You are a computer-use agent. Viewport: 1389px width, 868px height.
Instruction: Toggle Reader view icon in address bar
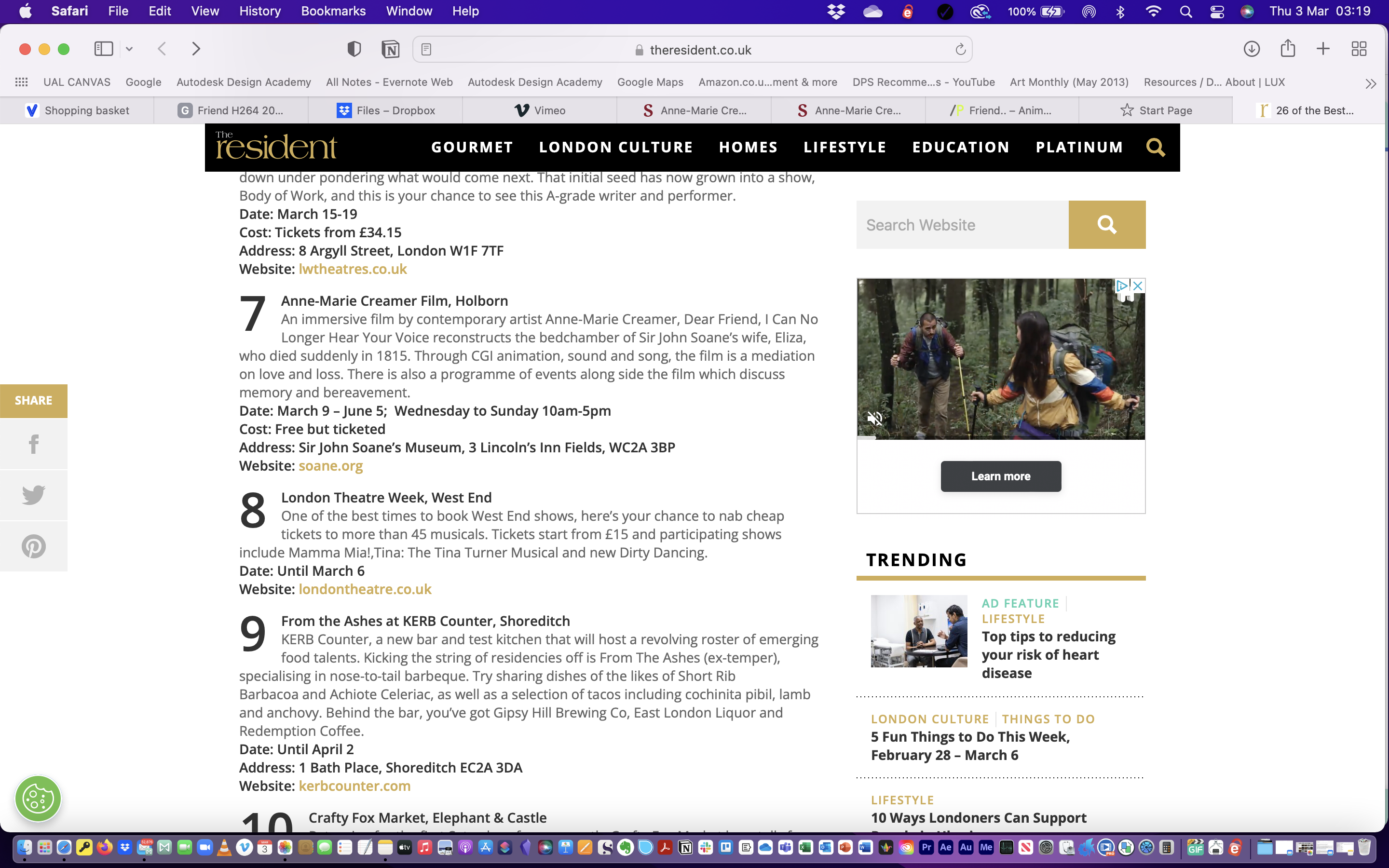[x=426, y=49]
